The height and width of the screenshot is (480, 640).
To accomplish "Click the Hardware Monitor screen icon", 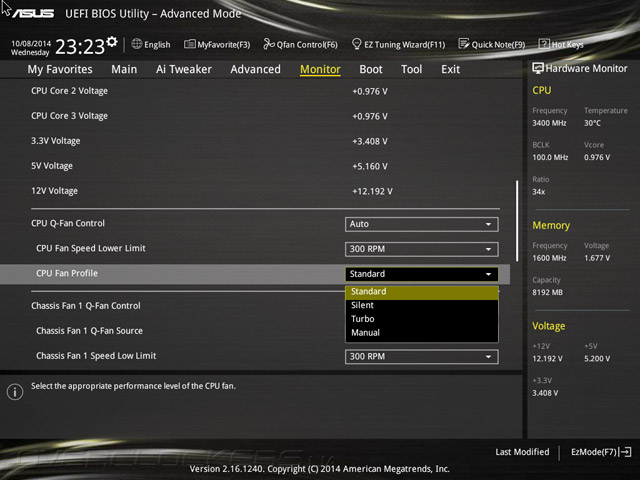I will point(538,68).
